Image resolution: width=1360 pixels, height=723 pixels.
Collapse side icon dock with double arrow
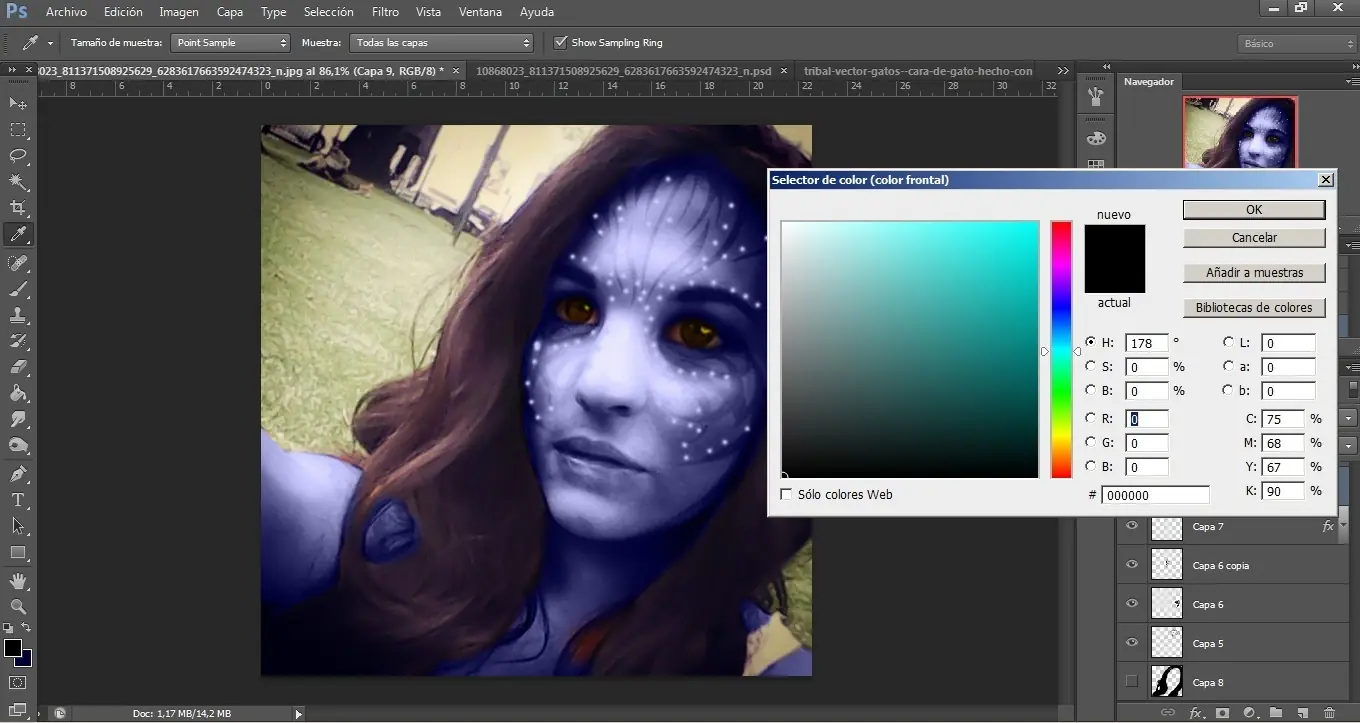(1106, 68)
